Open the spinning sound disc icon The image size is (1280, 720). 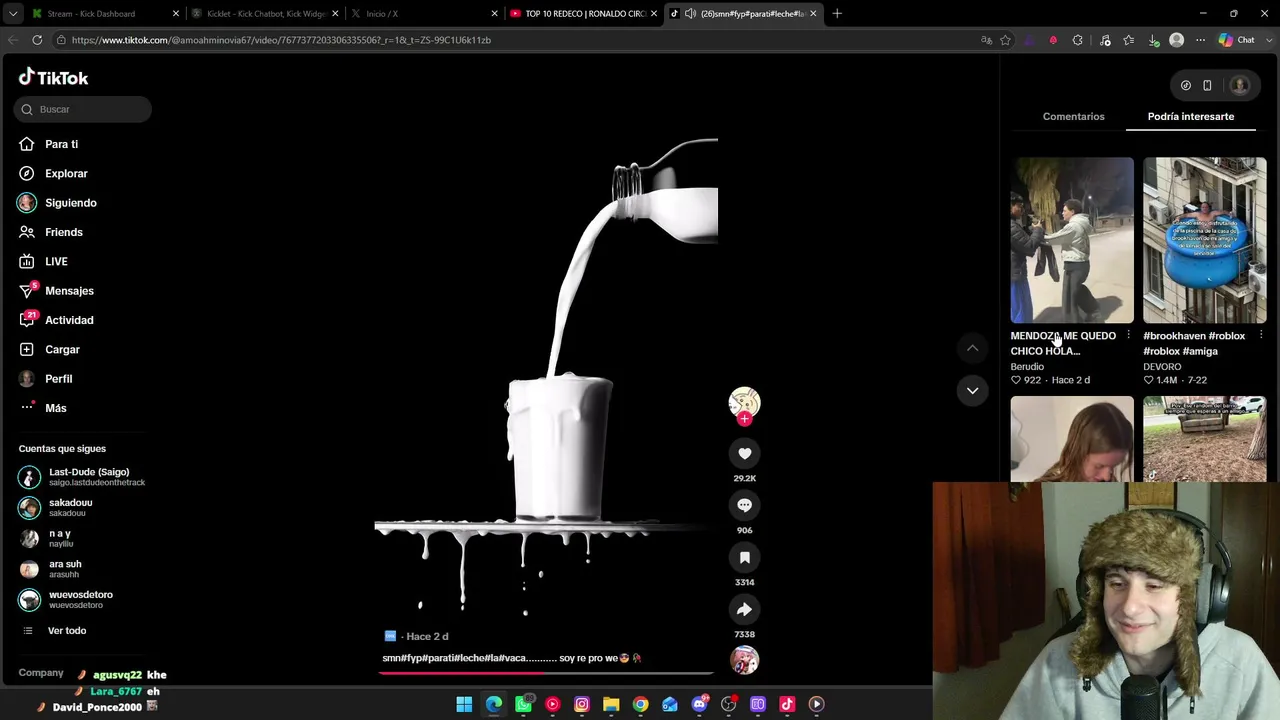(x=744, y=661)
